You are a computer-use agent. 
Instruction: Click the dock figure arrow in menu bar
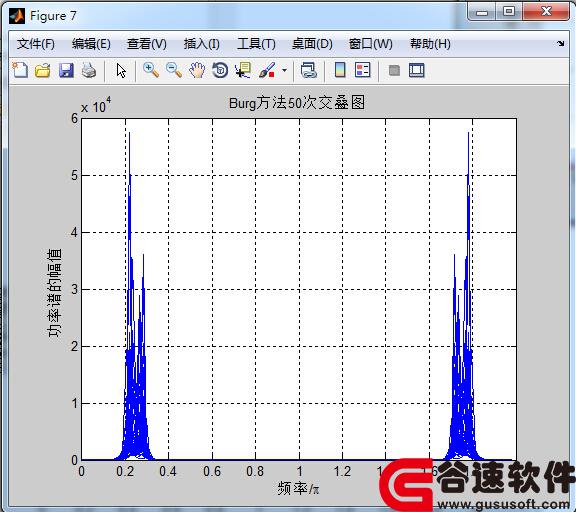click(561, 44)
